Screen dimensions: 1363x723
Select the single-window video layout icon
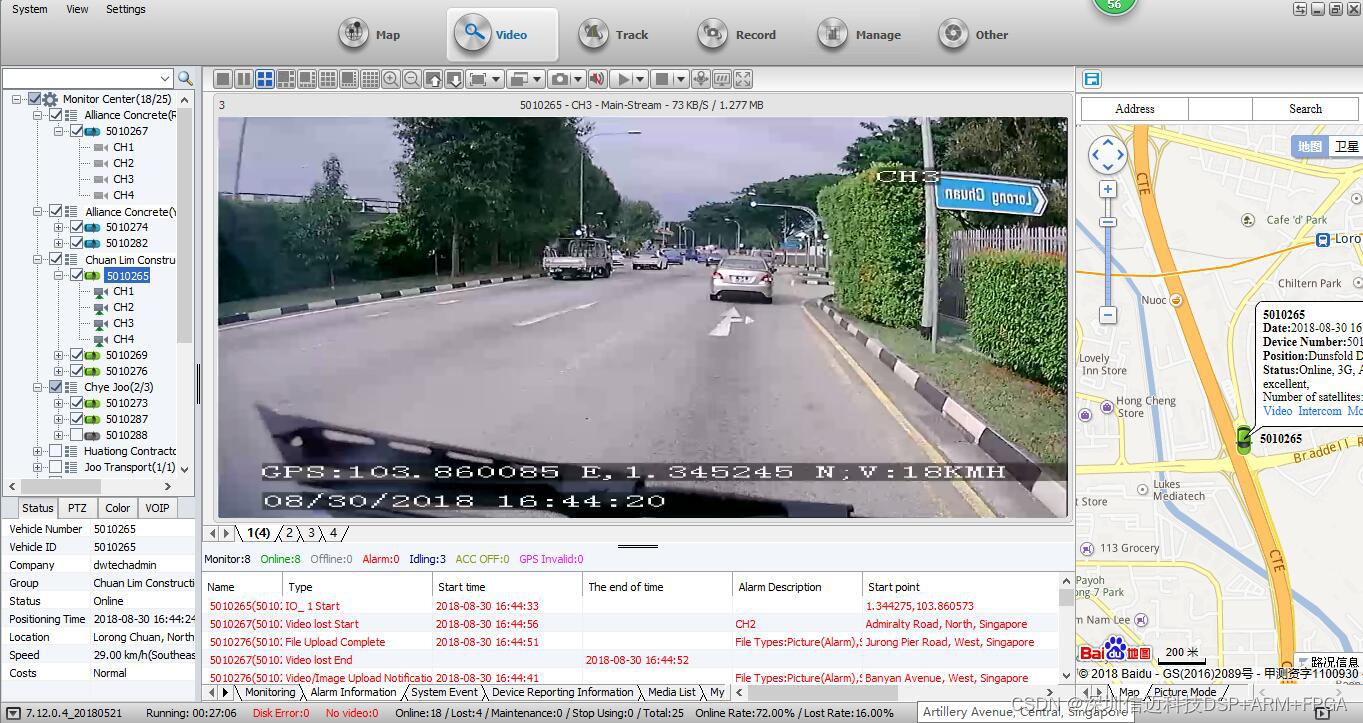point(223,79)
